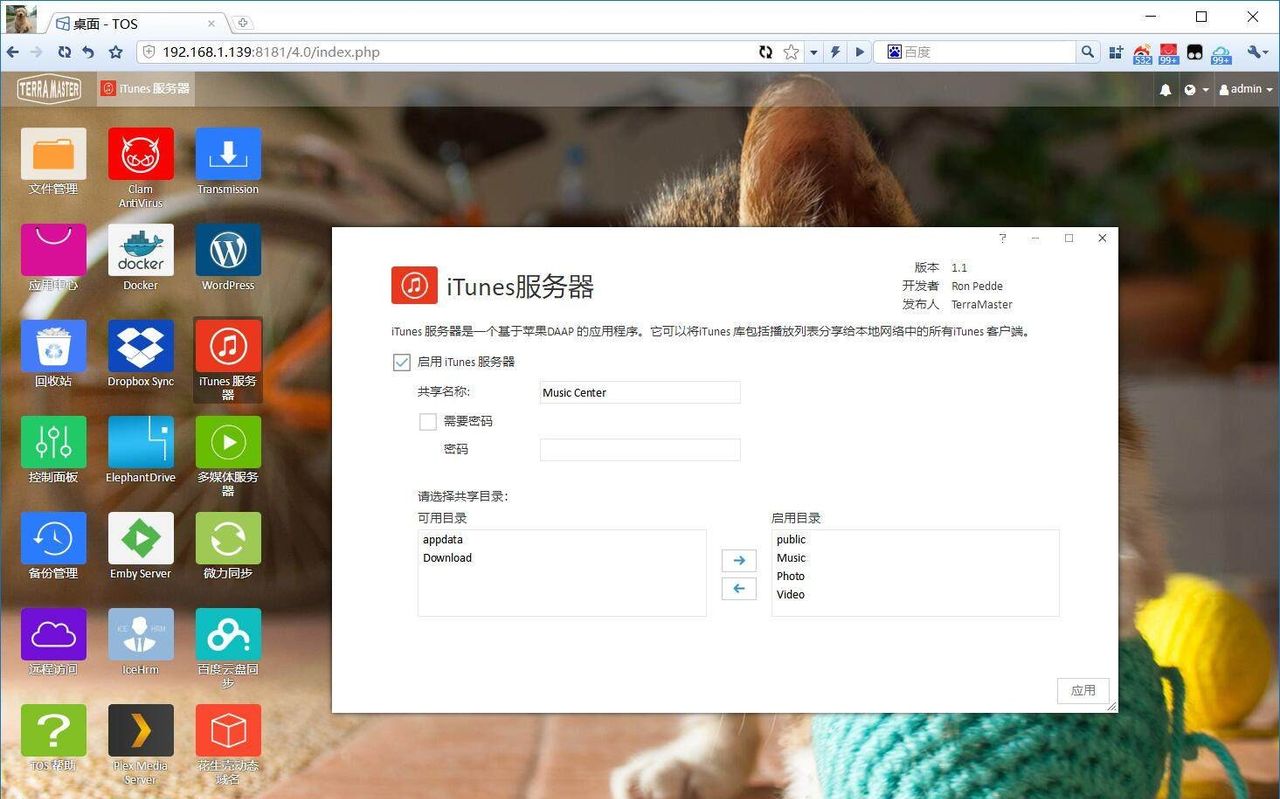Image resolution: width=1280 pixels, height=799 pixels.
Task: Click the 应用 apply button
Action: pos(1082,690)
